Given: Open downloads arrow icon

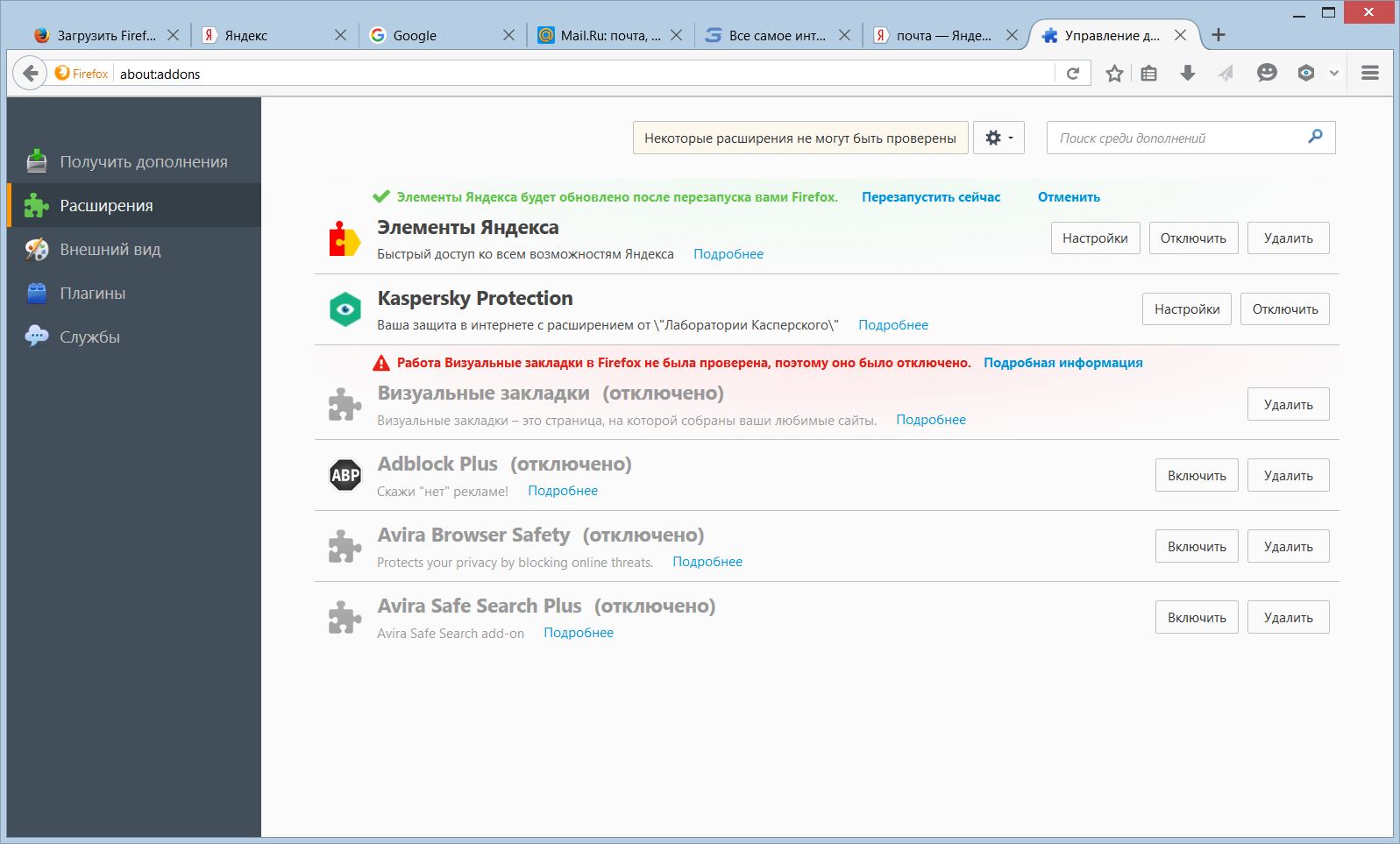Looking at the screenshot, I should 1188,74.
